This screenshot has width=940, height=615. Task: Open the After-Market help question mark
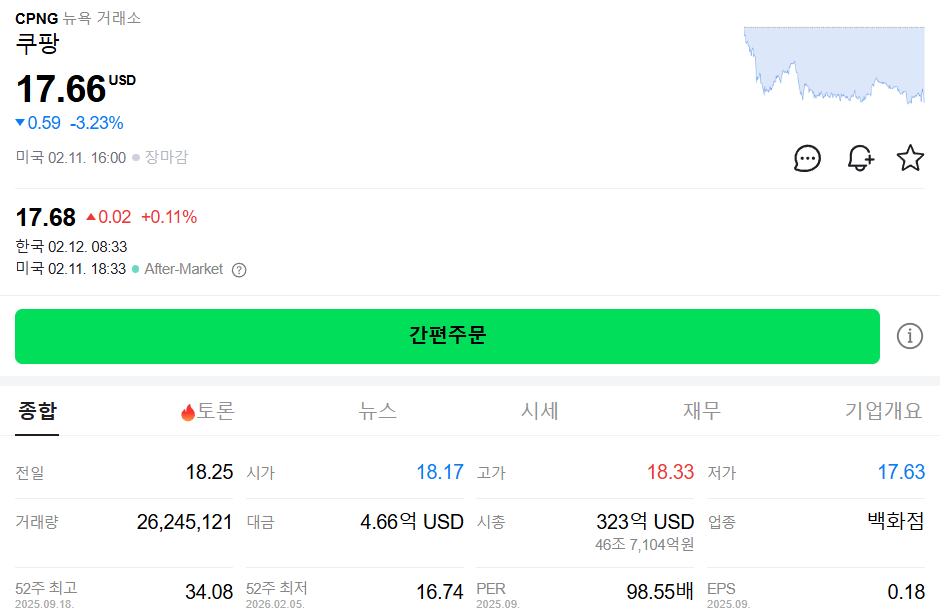point(239,270)
